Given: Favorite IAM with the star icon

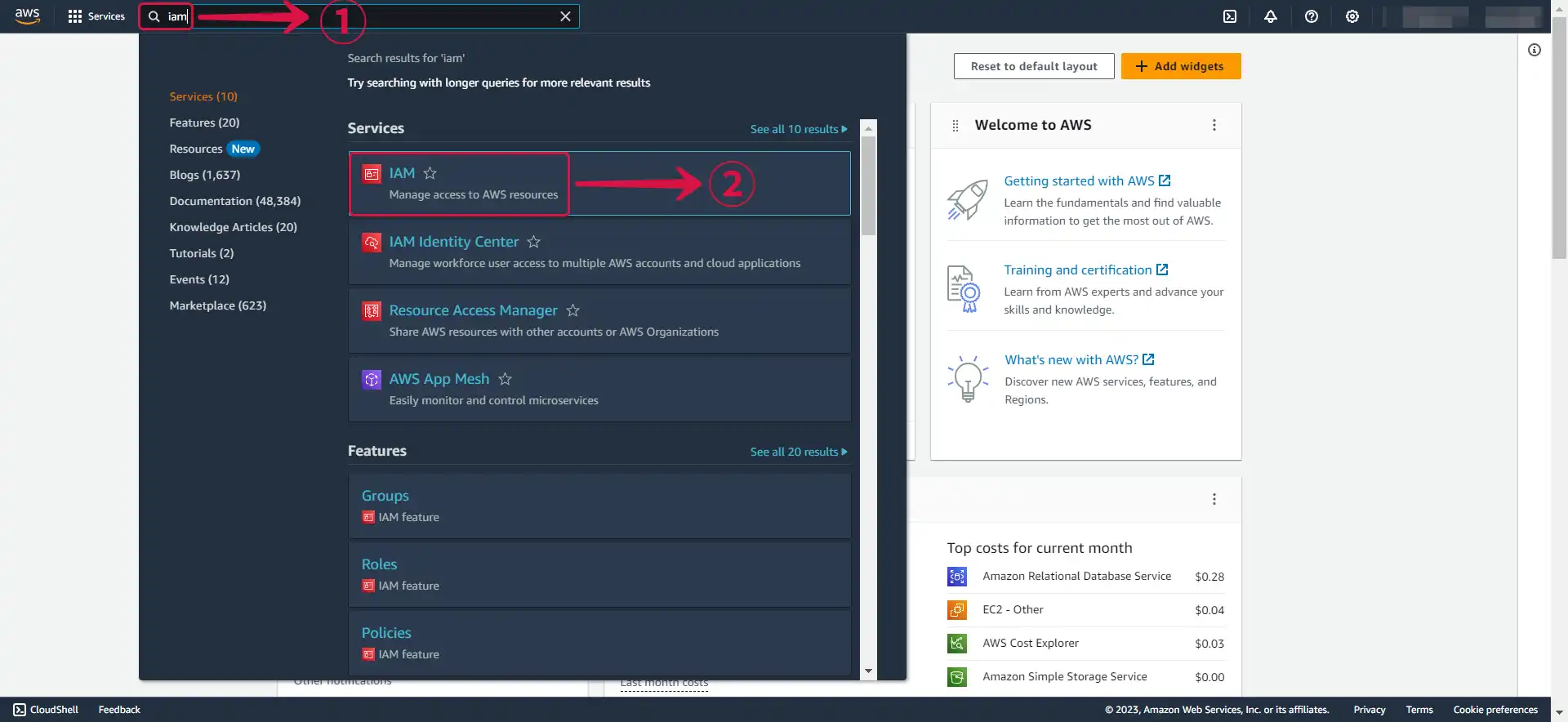Looking at the screenshot, I should pos(430,173).
